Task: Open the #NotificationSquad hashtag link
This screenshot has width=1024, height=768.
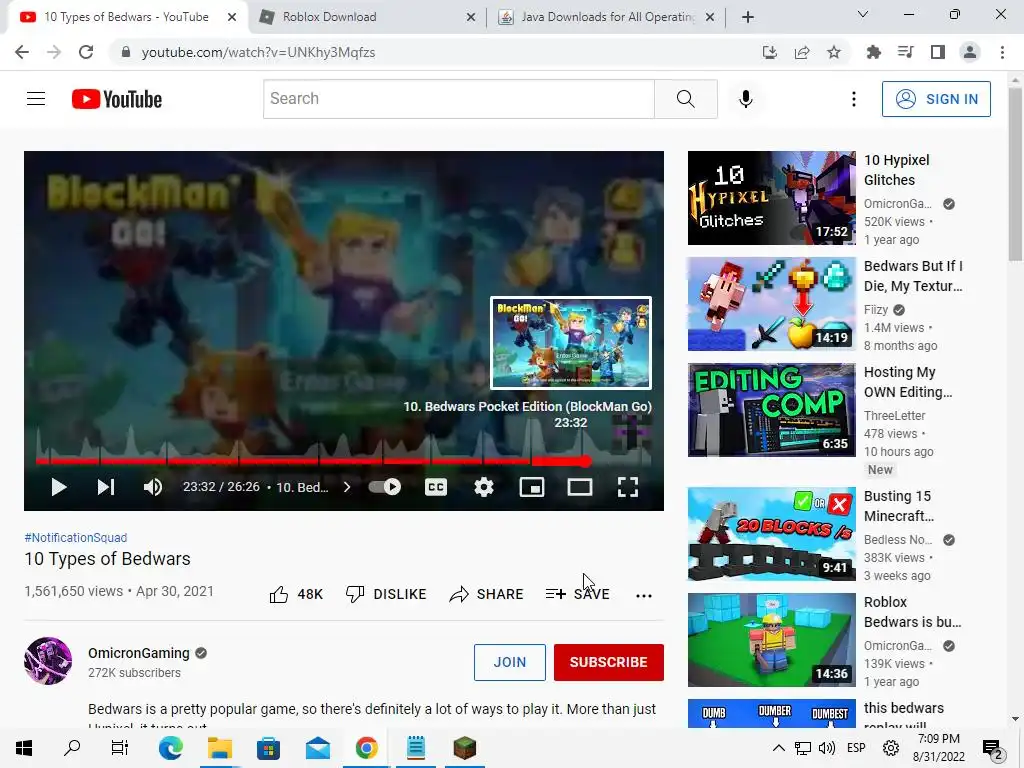Action: [x=76, y=537]
